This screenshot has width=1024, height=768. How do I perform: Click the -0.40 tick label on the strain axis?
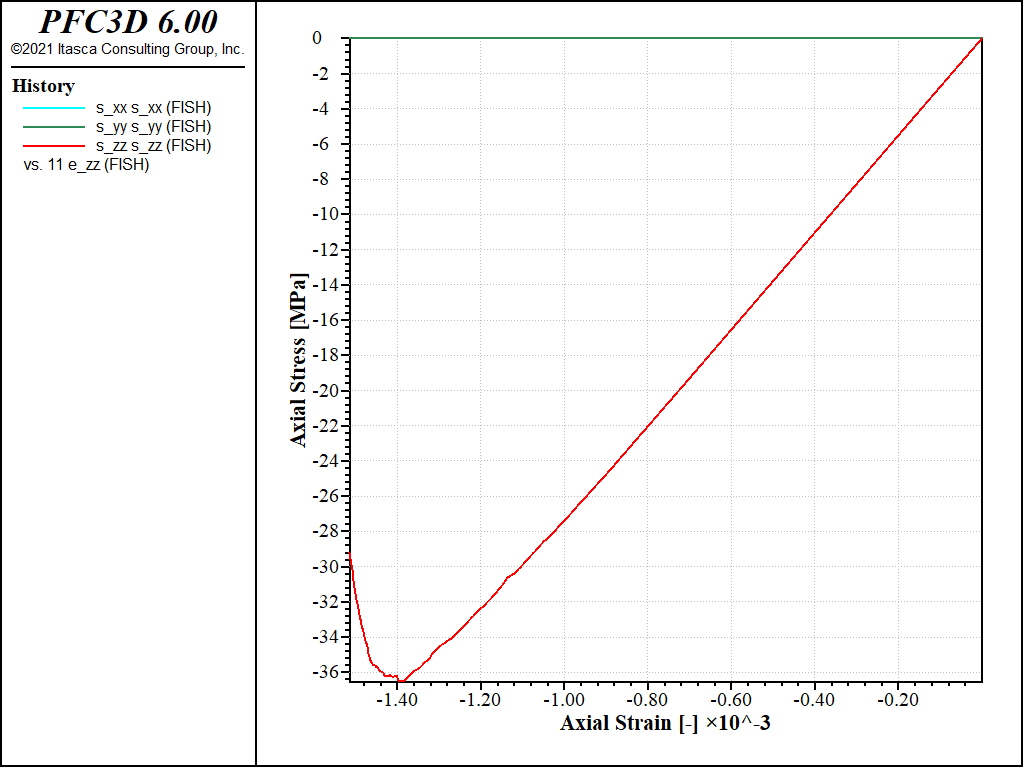point(814,700)
